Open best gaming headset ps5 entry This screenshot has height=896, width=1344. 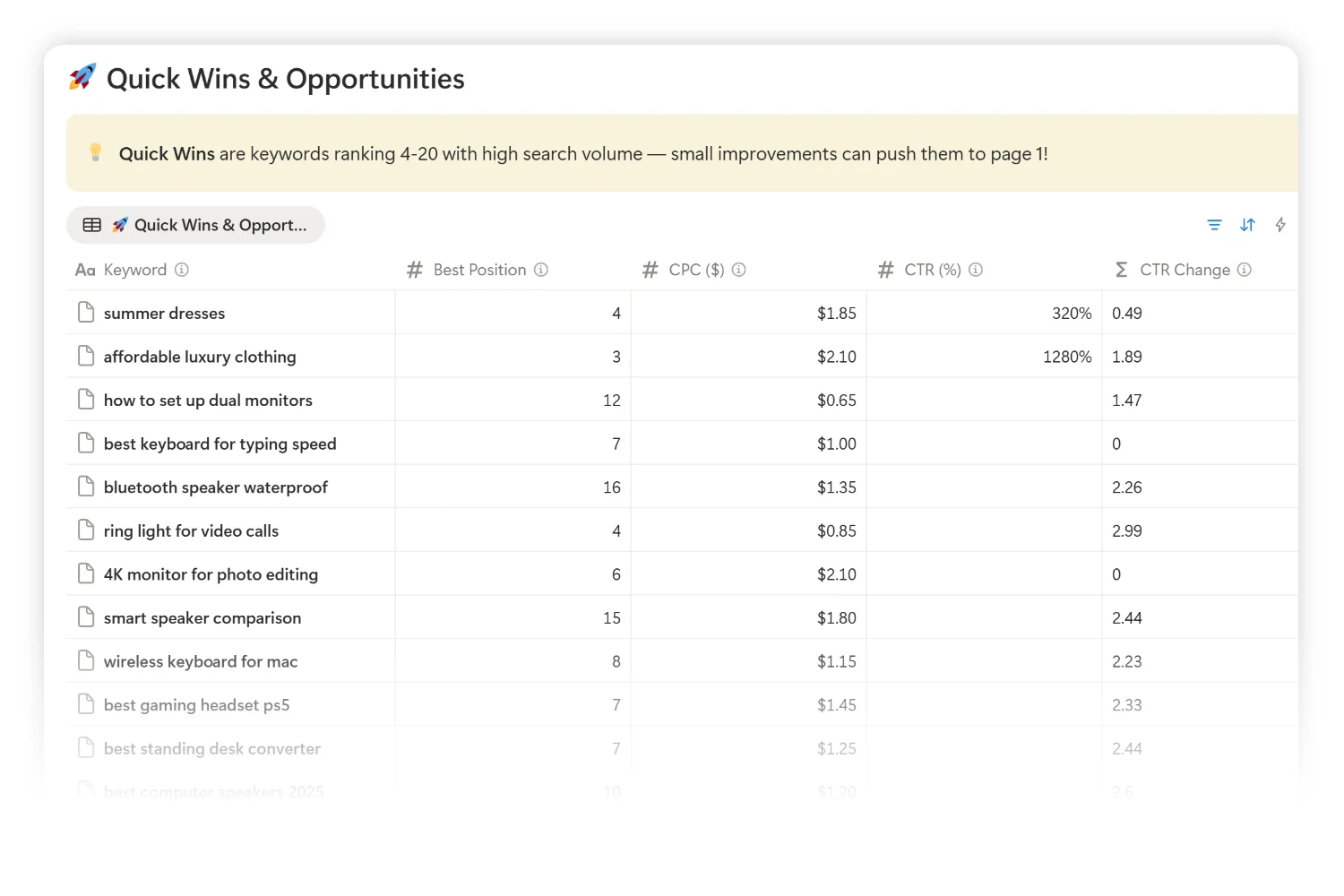[x=196, y=705]
